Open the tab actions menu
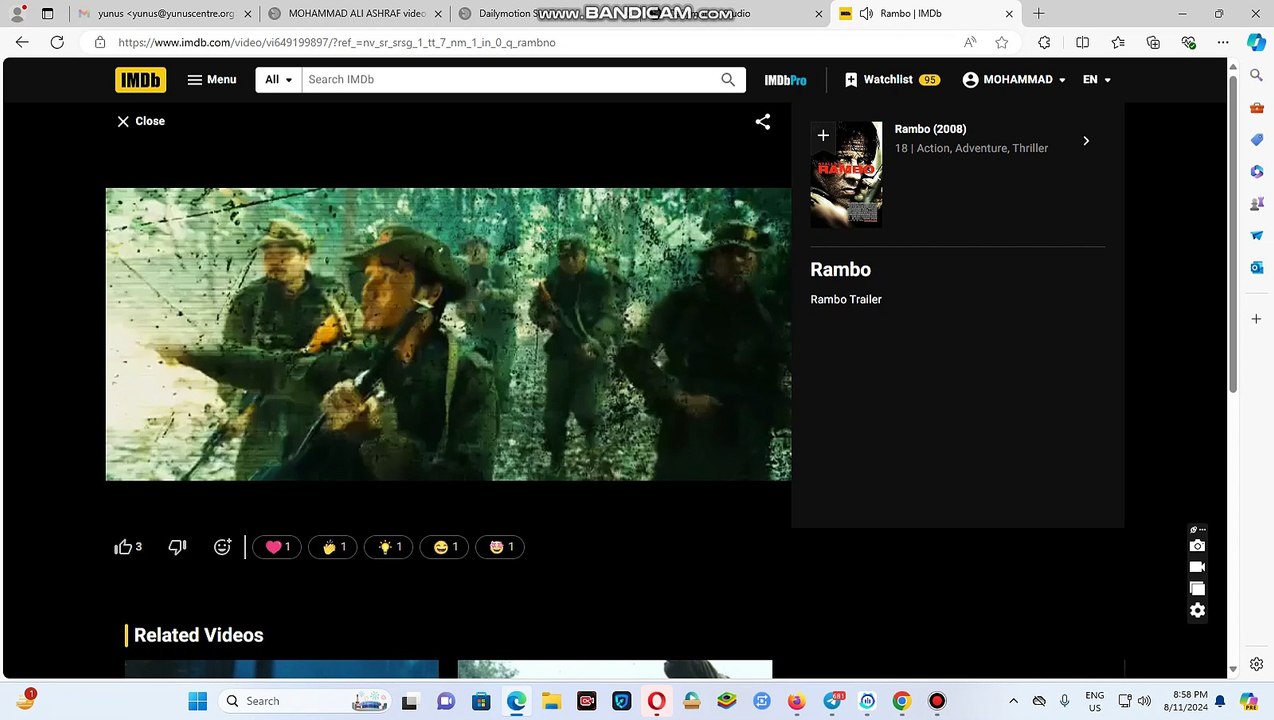The image size is (1274, 720). (47, 14)
